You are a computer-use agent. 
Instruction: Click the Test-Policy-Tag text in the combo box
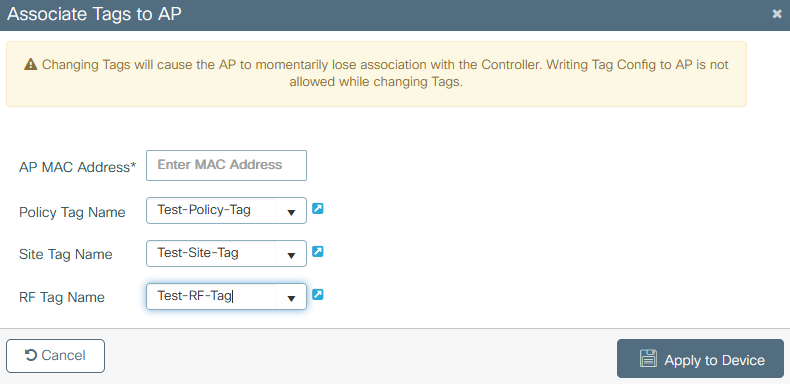click(x=204, y=210)
